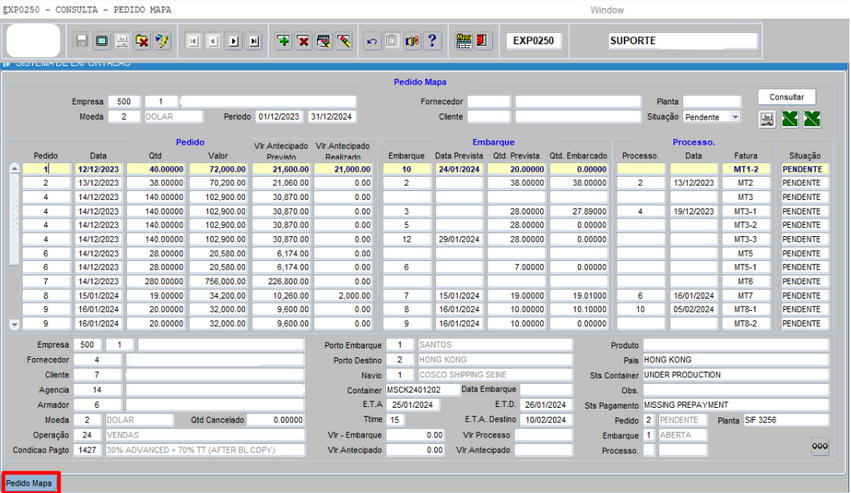This screenshot has width=851, height=493.
Task: Click the printer icon below Consultar
Action: pyautogui.click(x=767, y=119)
